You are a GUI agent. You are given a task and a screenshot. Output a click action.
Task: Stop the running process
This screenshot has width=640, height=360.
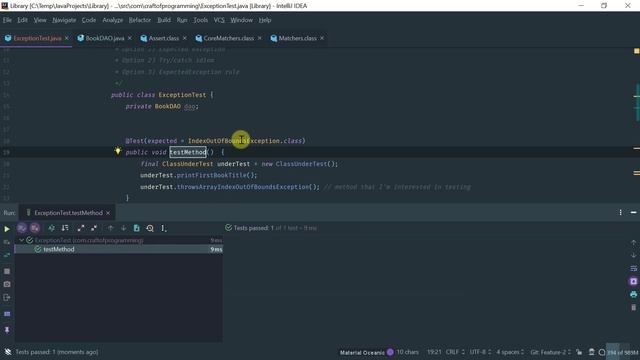pyautogui.click(x=7, y=271)
